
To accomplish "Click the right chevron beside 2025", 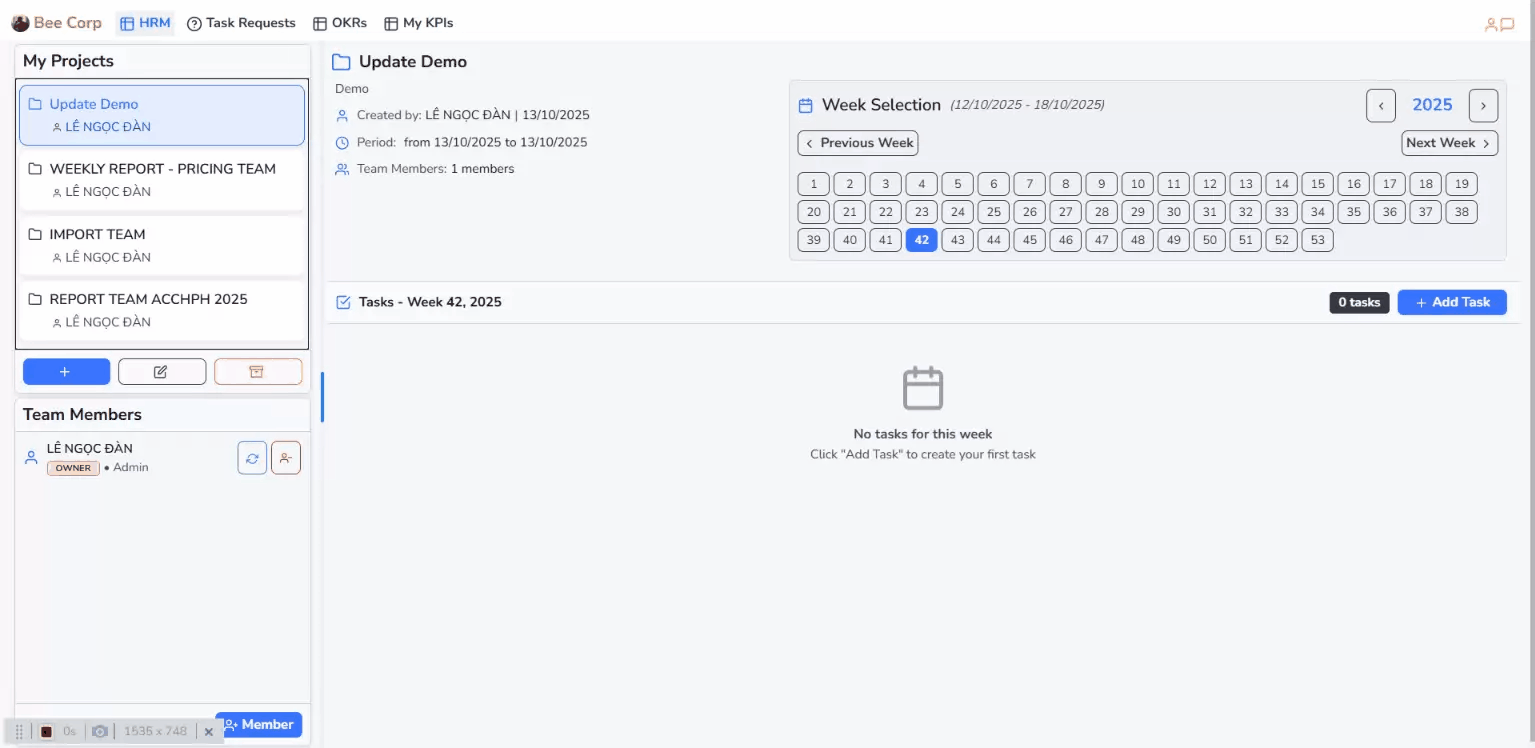I will tap(1483, 105).
